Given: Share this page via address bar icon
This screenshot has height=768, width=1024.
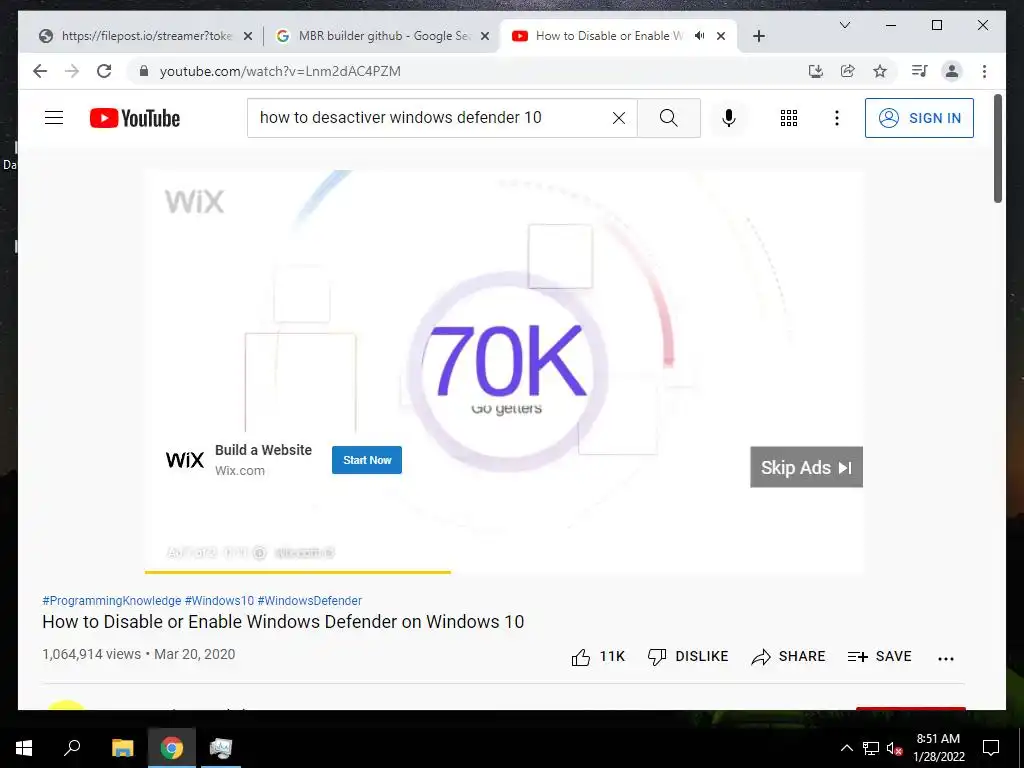Looking at the screenshot, I should [848, 71].
